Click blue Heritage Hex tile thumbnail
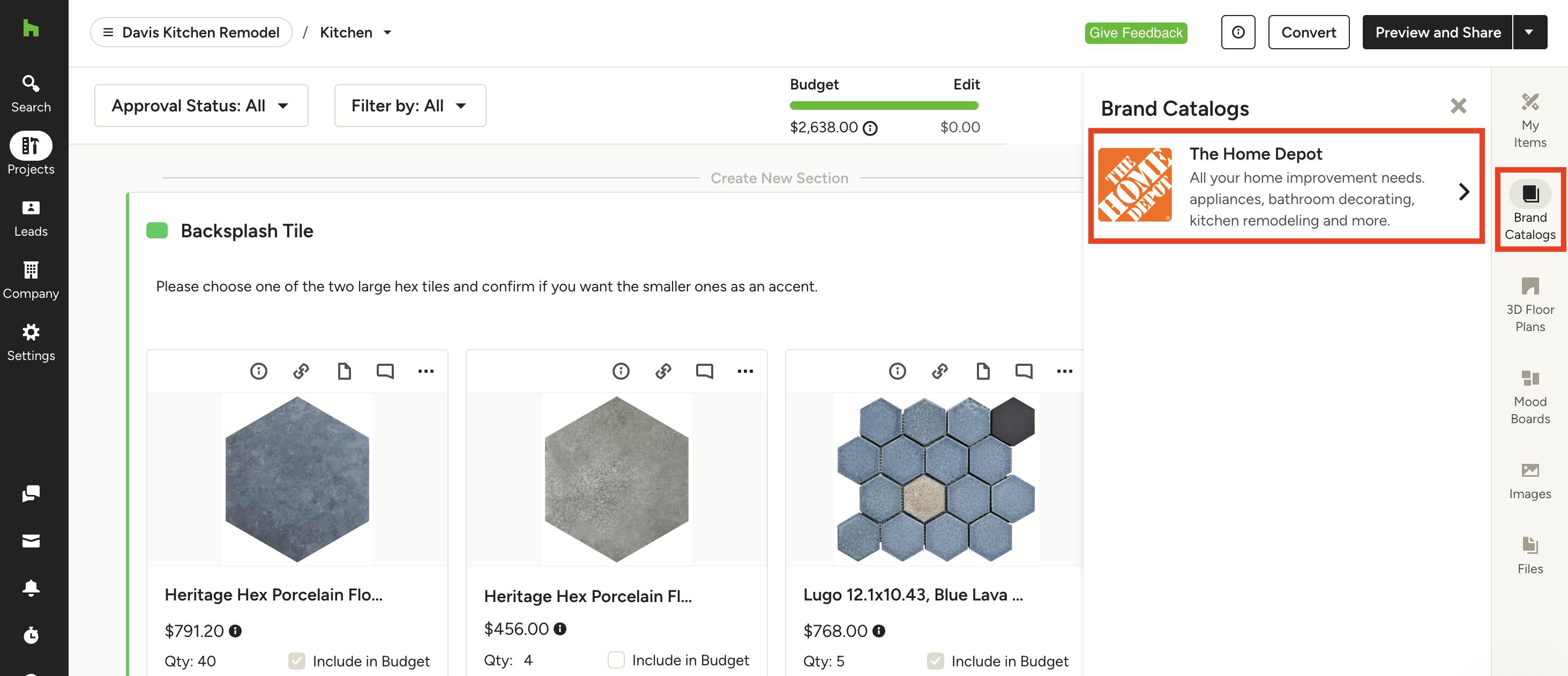The height and width of the screenshot is (676, 1568). (297, 479)
